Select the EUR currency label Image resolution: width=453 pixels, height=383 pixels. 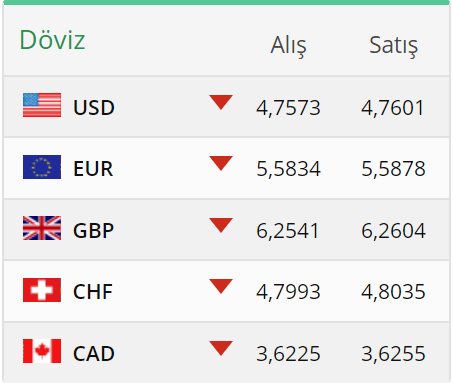93,169
